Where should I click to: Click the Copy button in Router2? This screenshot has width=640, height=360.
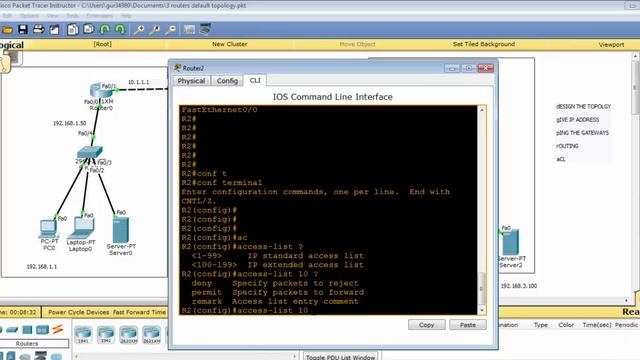pyautogui.click(x=427, y=325)
